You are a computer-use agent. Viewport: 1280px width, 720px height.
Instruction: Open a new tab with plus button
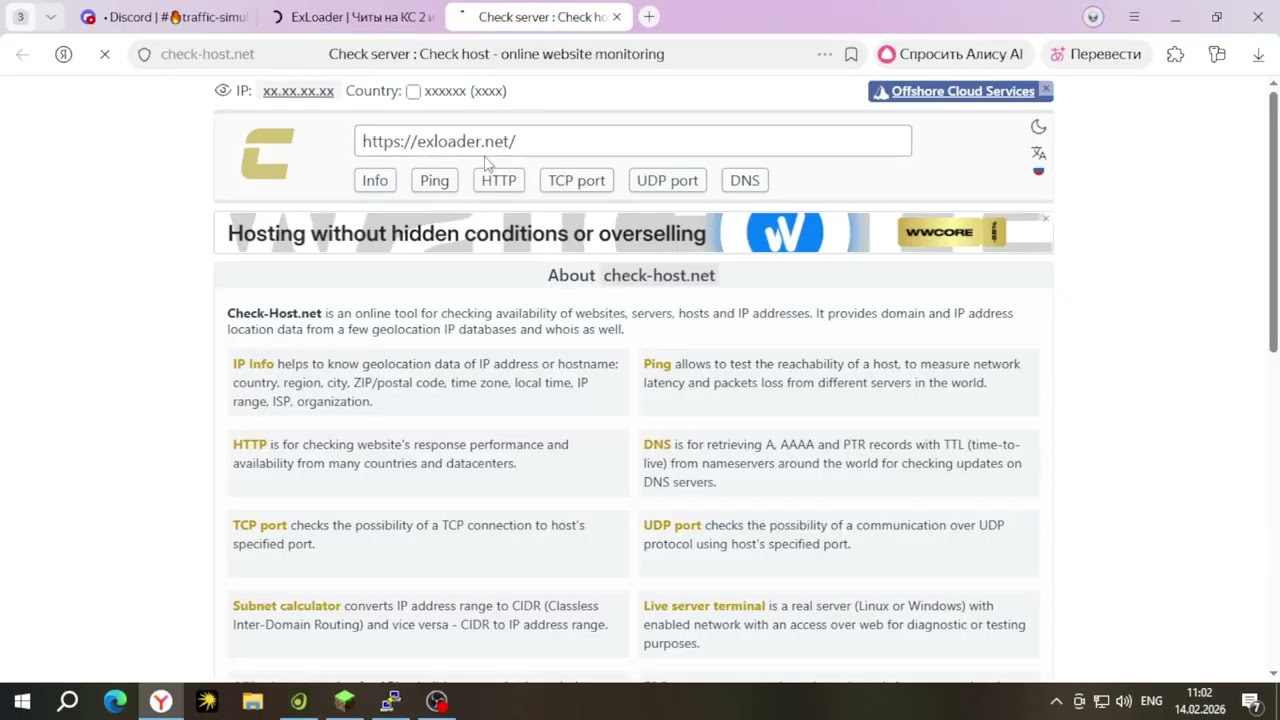tap(649, 17)
